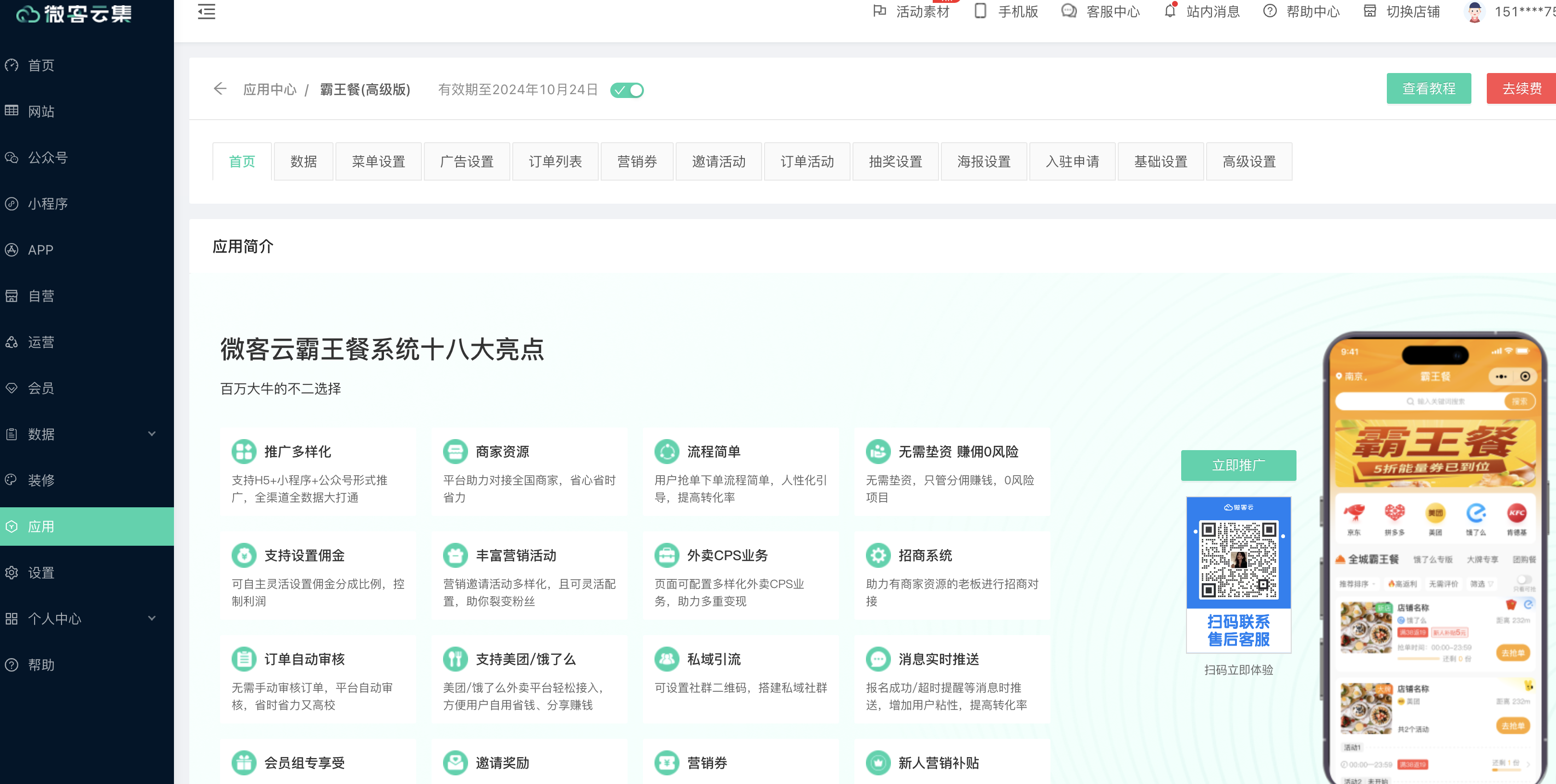Open 站内消息 bell notification icon
The image size is (1556, 784).
(x=1170, y=11)
